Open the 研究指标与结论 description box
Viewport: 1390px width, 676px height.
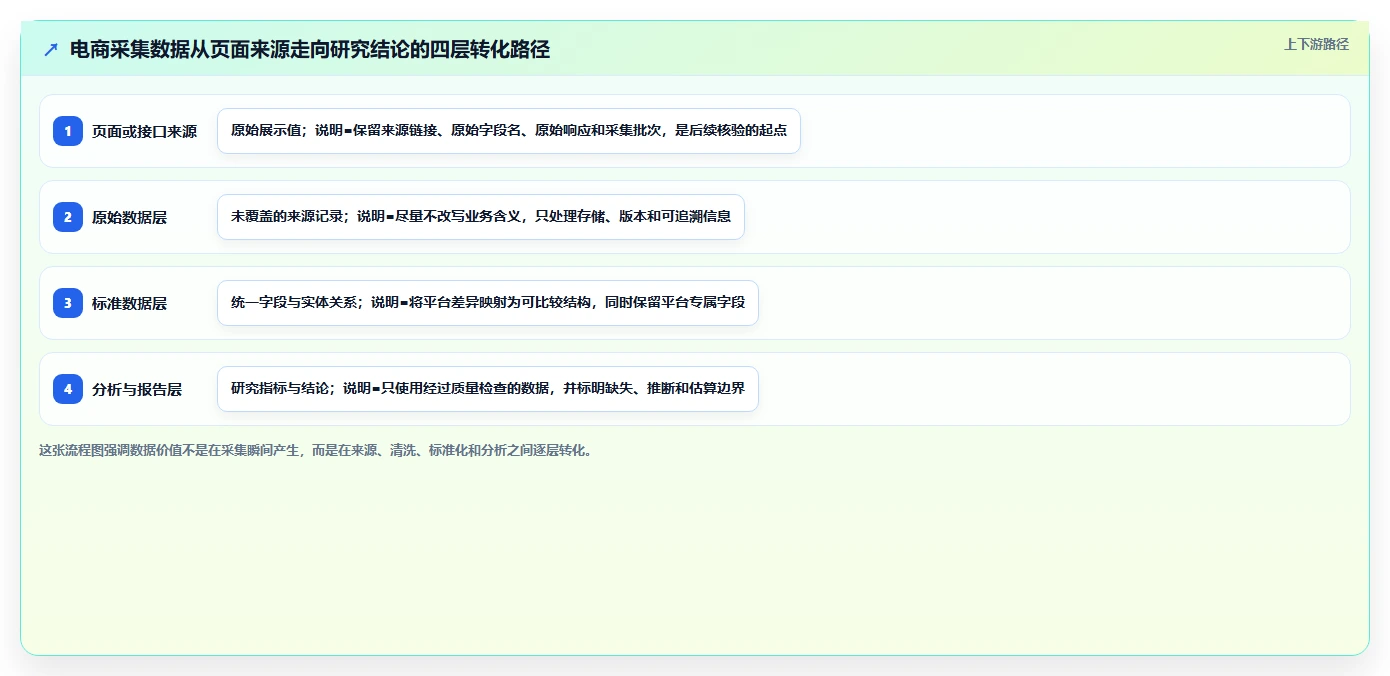[x=488, y=389]
